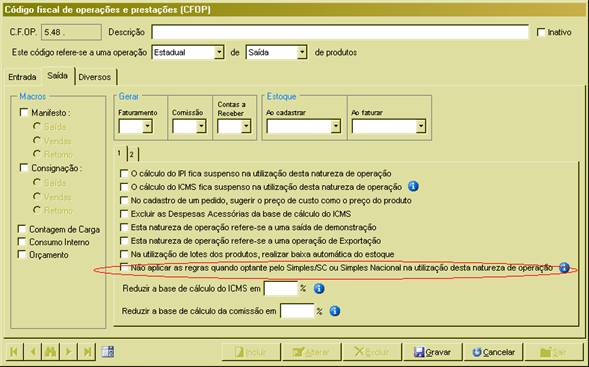Info icon beside Reduzir base ICMS field
Image resolution: width=589 pixels, height=367 pixels.
(x=319, y=288)
